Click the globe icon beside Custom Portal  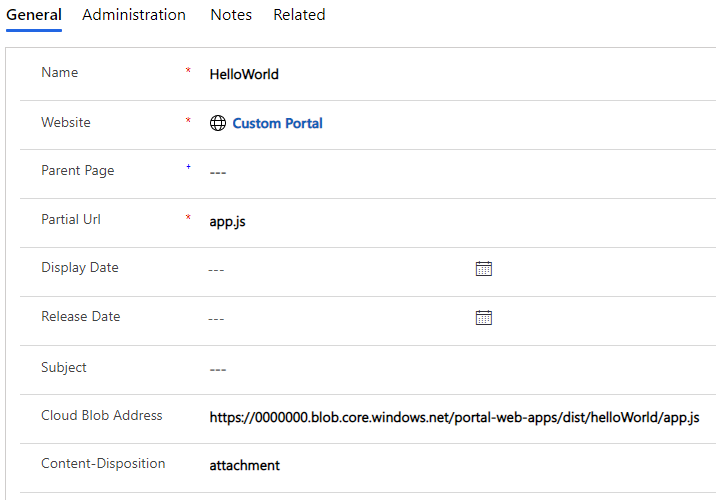tap(218, 123)
